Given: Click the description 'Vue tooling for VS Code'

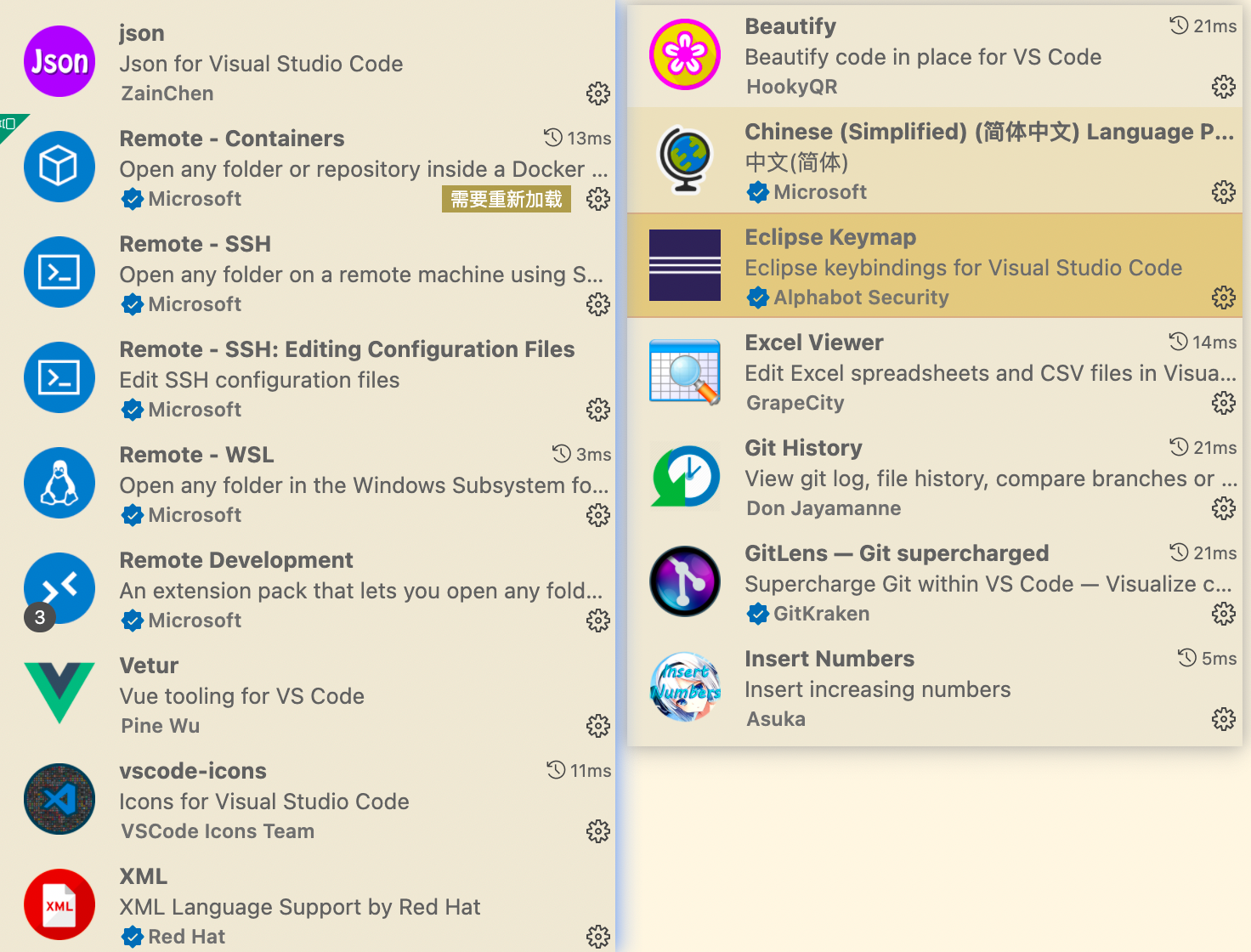Looking at the screenshot, I should tap(242, 696).
